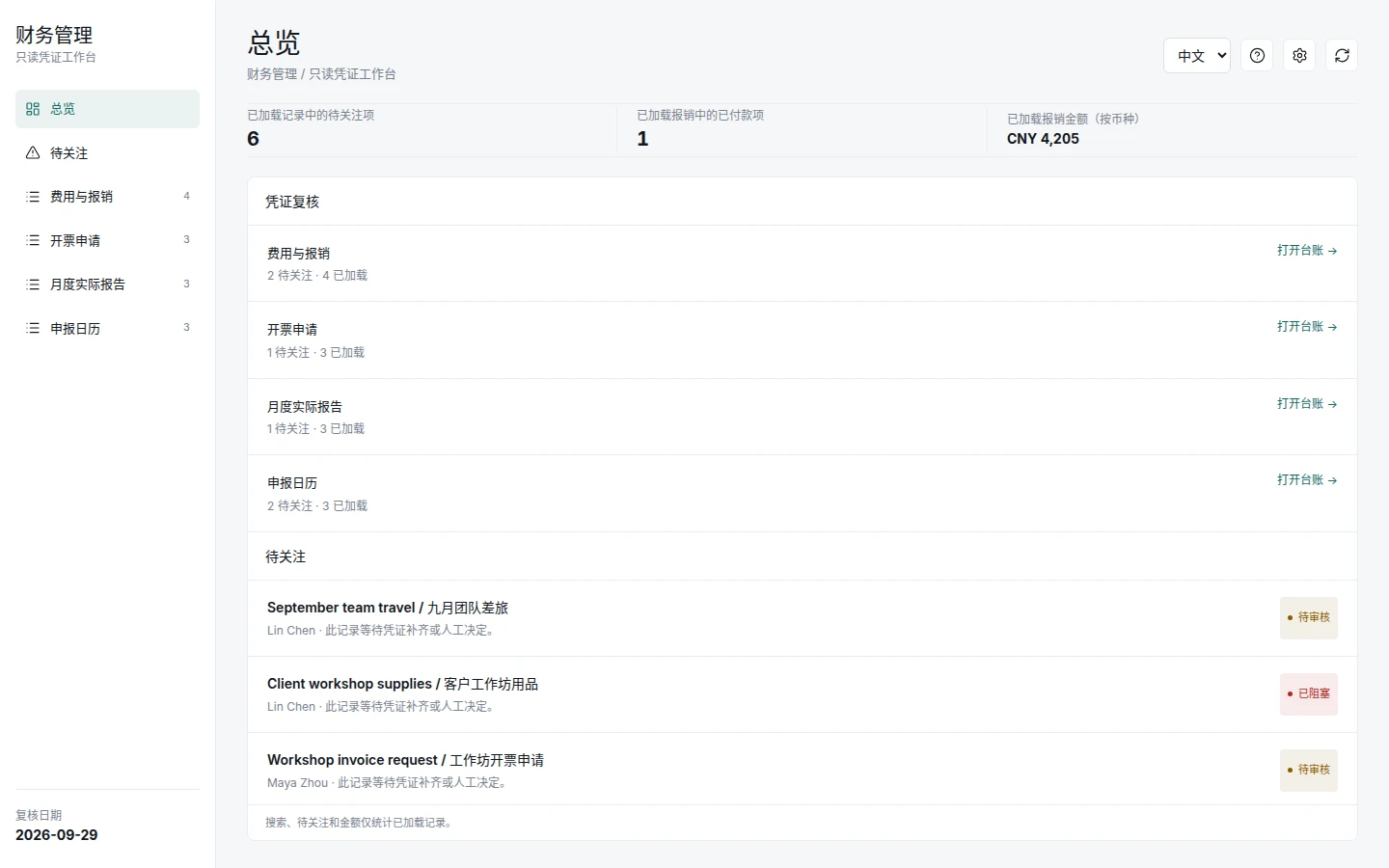Click the CNY 4,205 amount value
Screen dimensions: 1389x868
1043,139
